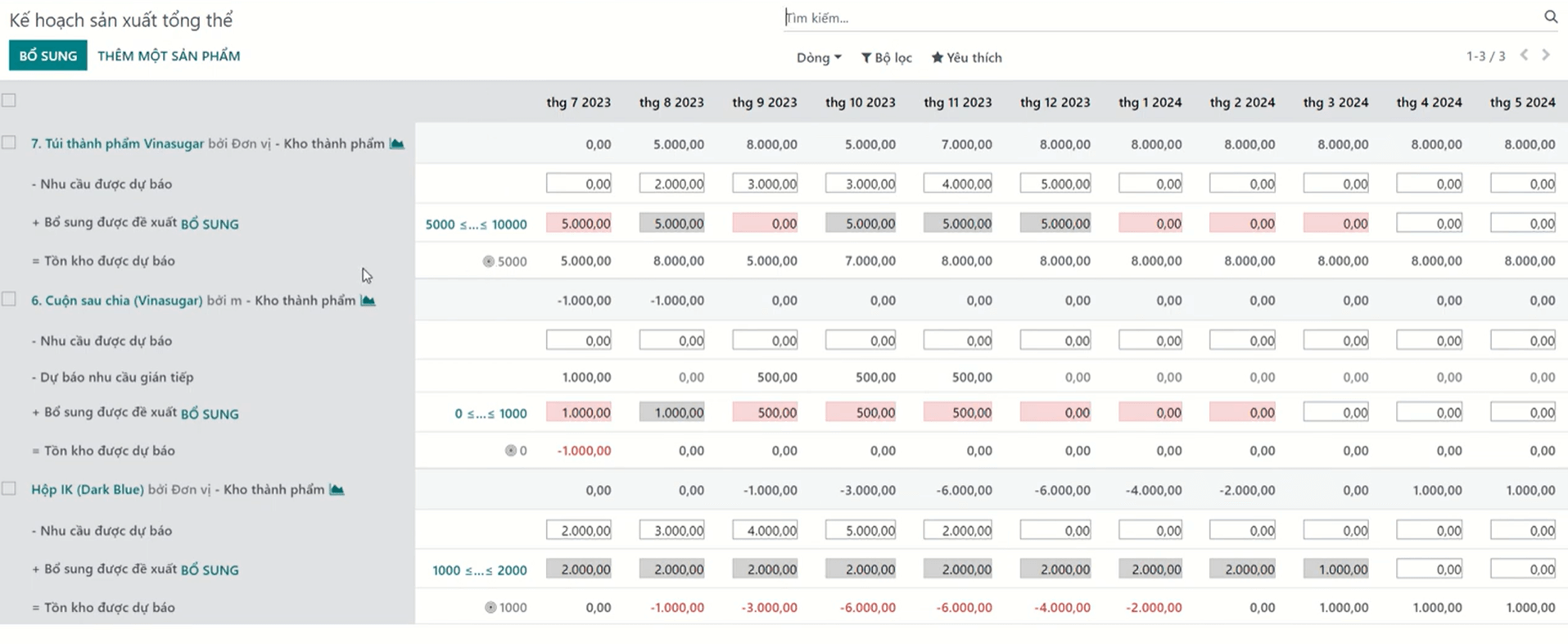Select checkbox for Hộp IK (Dark Blue)
Screen dimensions: 1568x644
tap(9, 489)
